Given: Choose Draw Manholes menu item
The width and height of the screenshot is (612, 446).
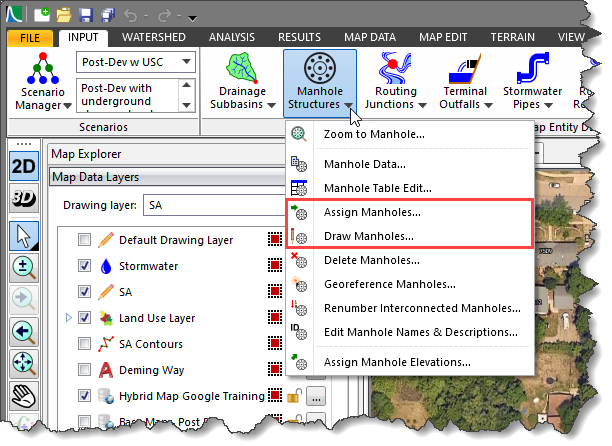Looking at the screenshot, I should pyautogui.click(x=410, y=236).
